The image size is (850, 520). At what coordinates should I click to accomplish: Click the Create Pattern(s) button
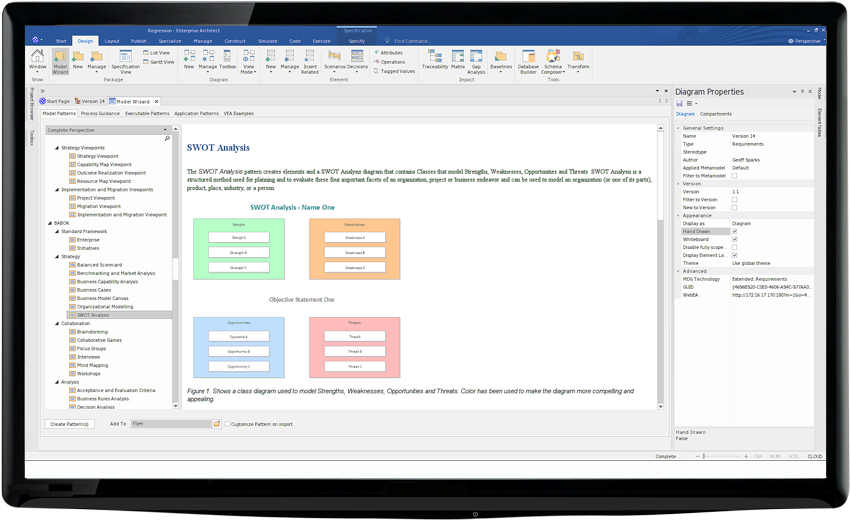tap(70, 424)
